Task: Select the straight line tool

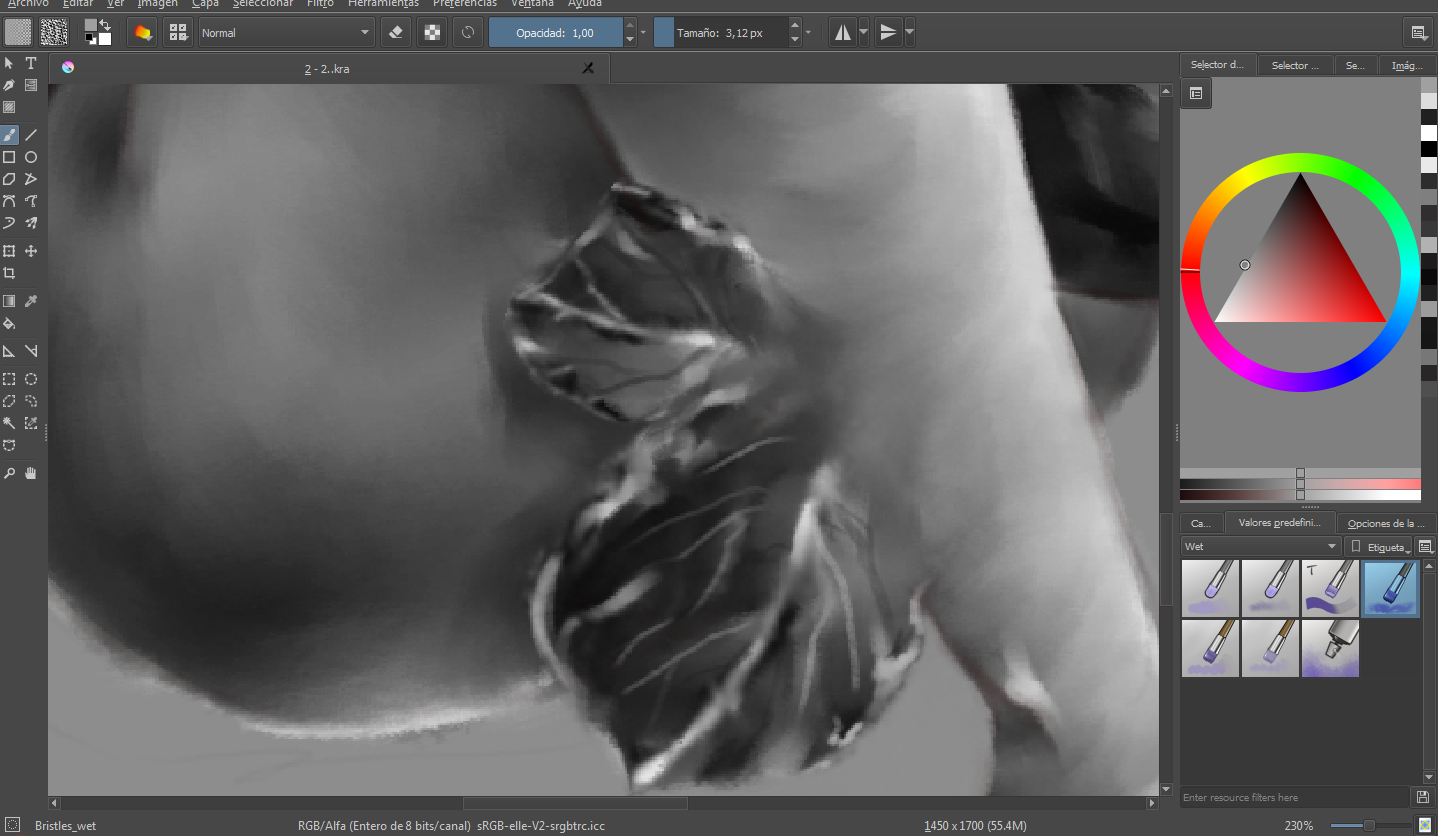Action: pyautogui.click(x=31, y=135)
